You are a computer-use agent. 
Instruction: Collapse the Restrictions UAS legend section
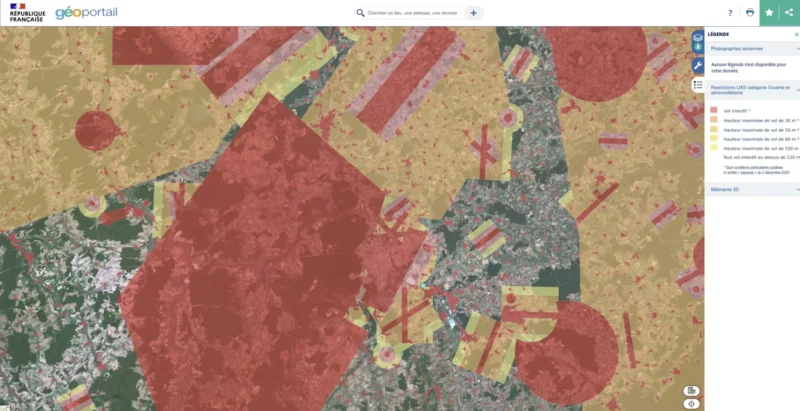797,90
